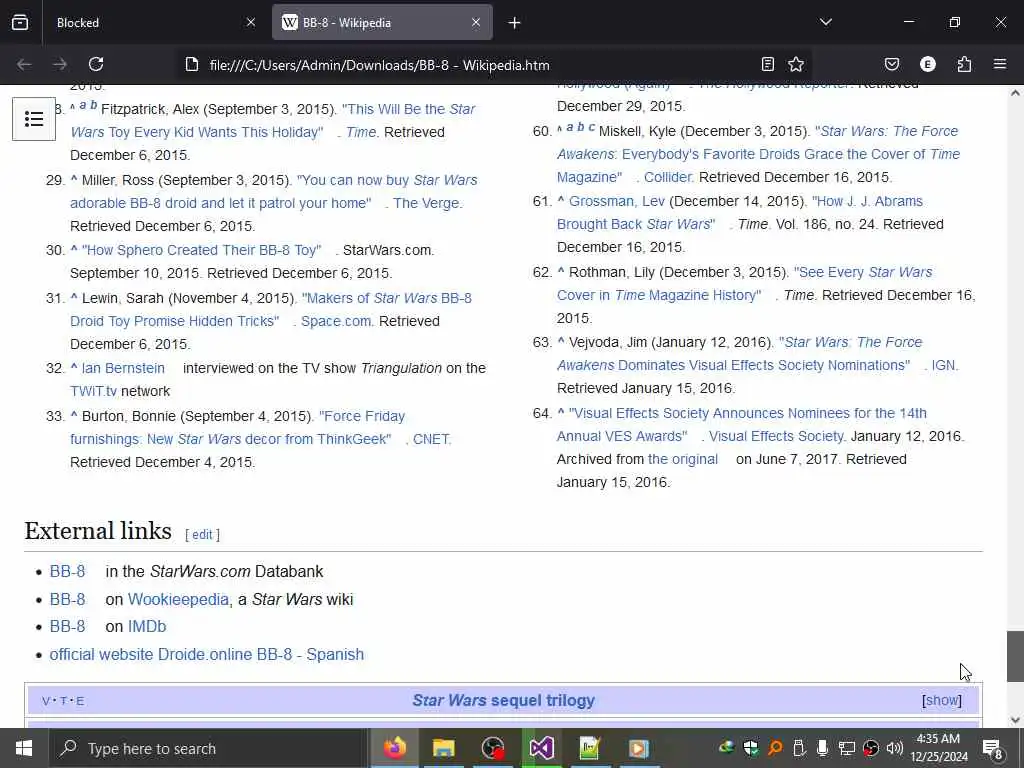Go back one page

coord(24,64)
